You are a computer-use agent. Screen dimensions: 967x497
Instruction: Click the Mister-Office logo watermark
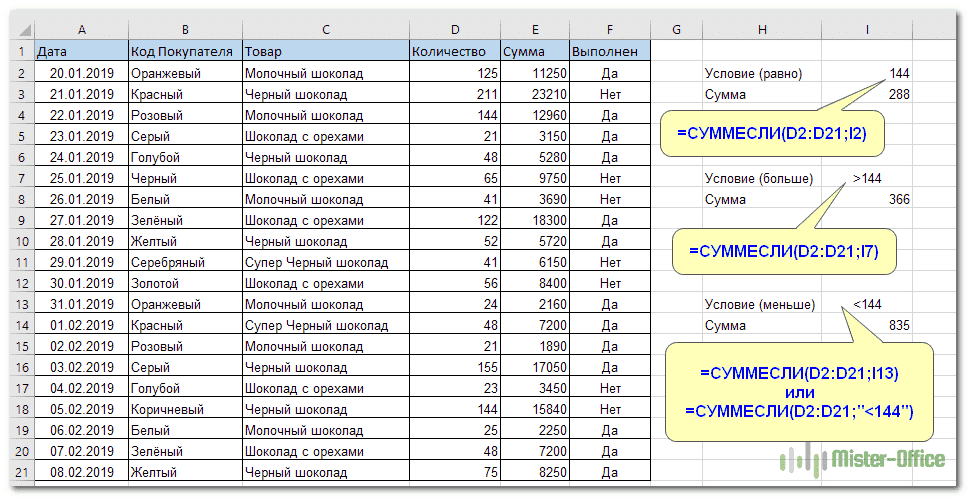(861, 460)
